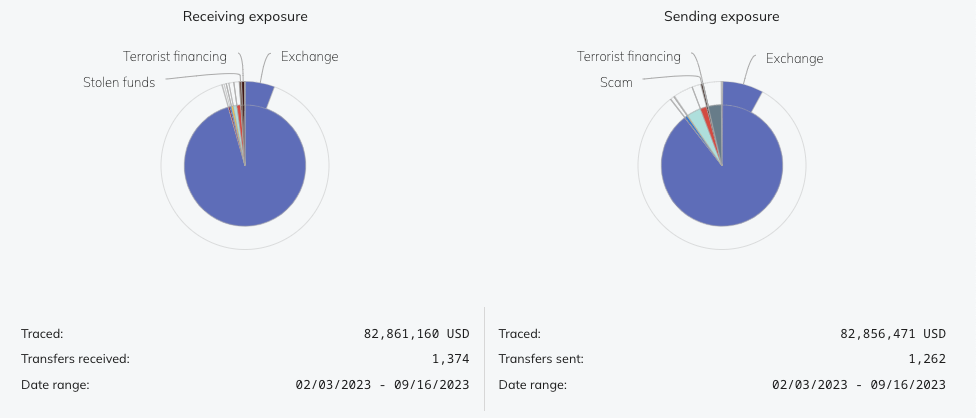The image size is (976, 418).
Task: Click the Sending exposure heading
Action: click(721, 17)
